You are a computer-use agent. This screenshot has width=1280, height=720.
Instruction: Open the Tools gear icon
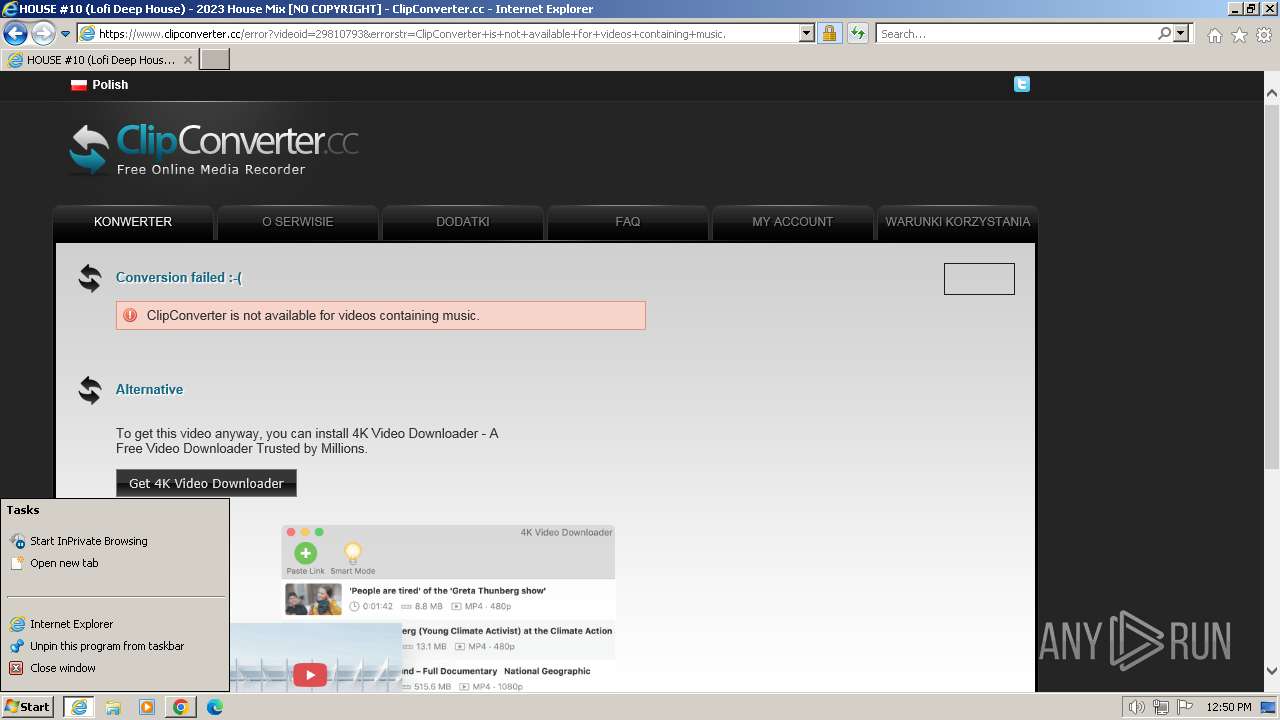(1264, 35)
